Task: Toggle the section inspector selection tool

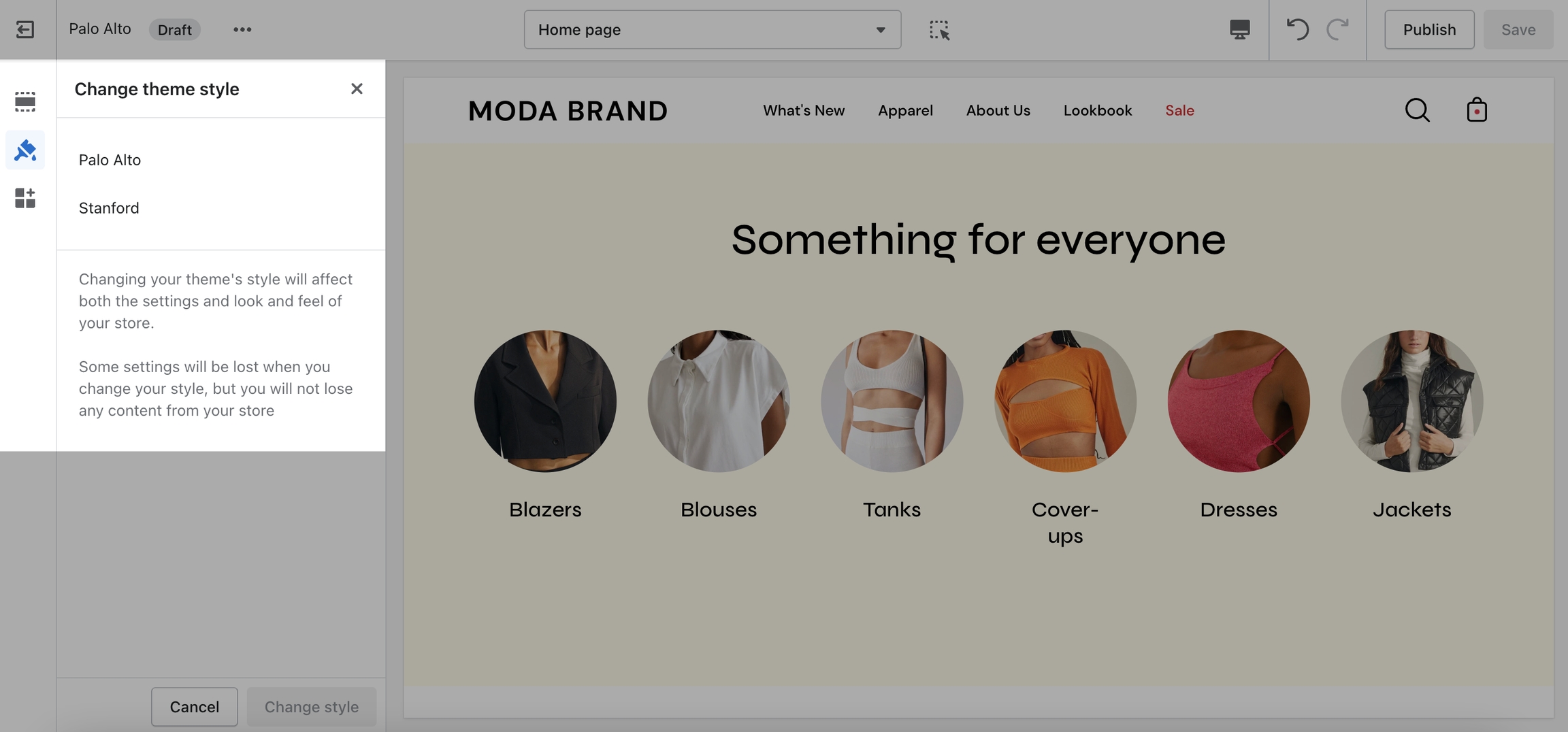Action: [939, 29]
